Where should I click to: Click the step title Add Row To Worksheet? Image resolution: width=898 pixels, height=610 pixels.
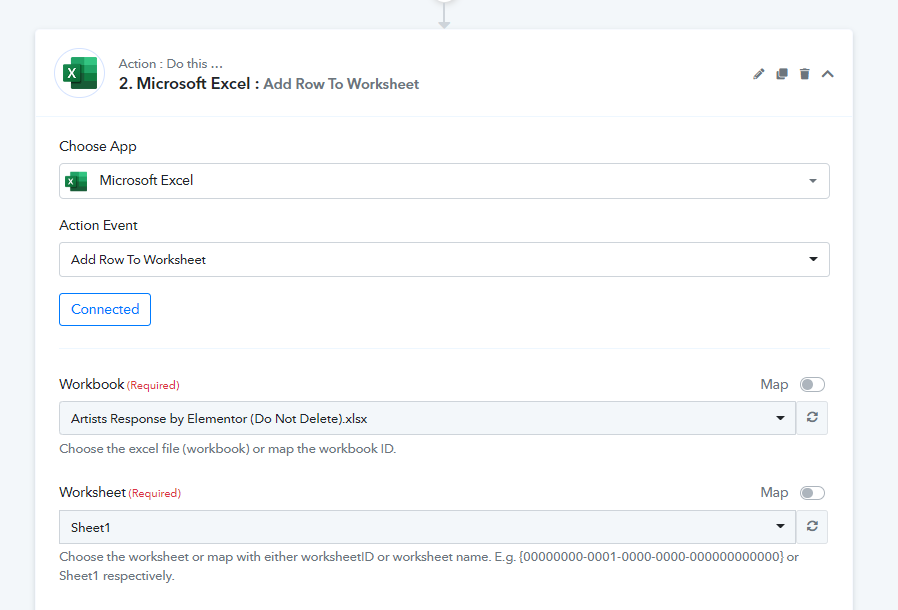pos(341,84)
